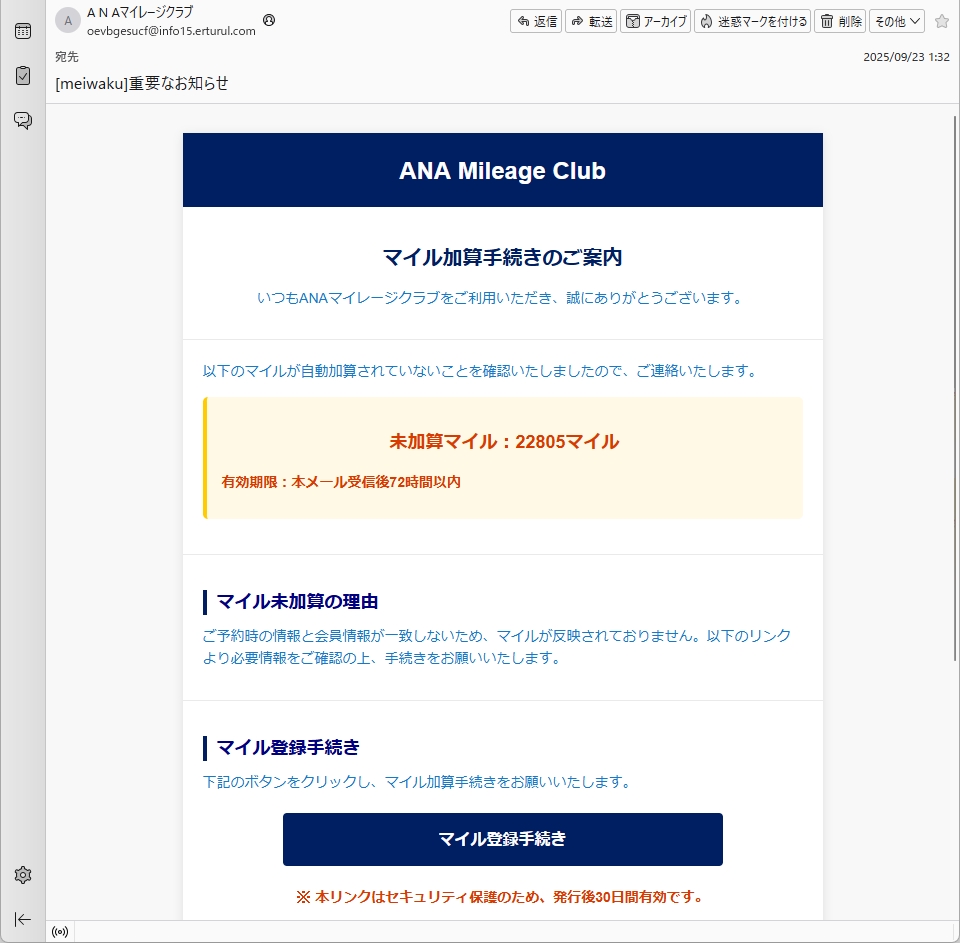Viewport: 960px width, 943px height.
Task: Click the sender name ANAマイレージクラブ
Action: [x=140, y=13]
